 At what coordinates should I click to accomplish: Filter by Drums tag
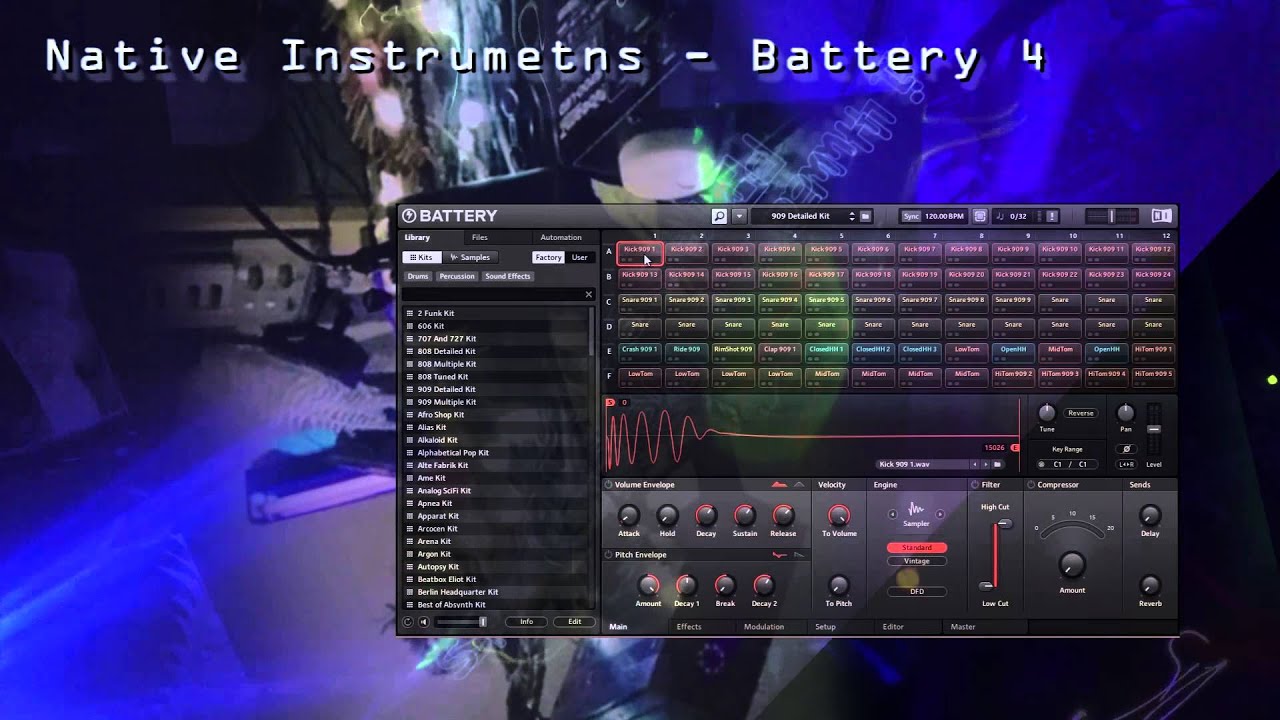click(x=418, y=276)
